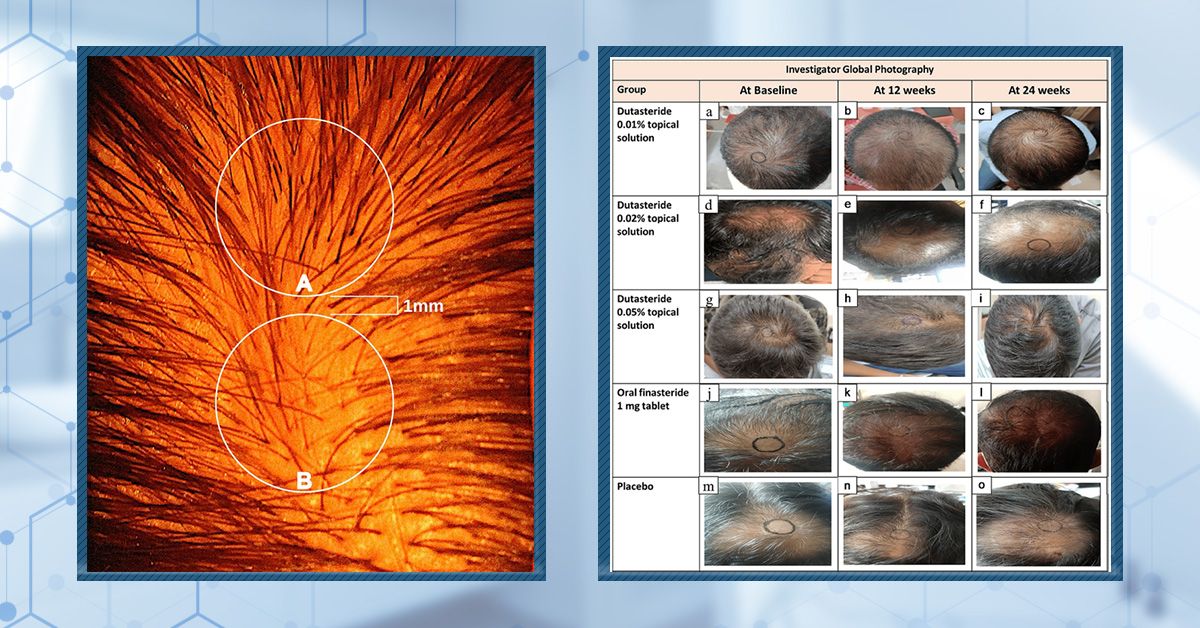
Task: Open photo 'b' at 12 weeks
Action: 904,147
